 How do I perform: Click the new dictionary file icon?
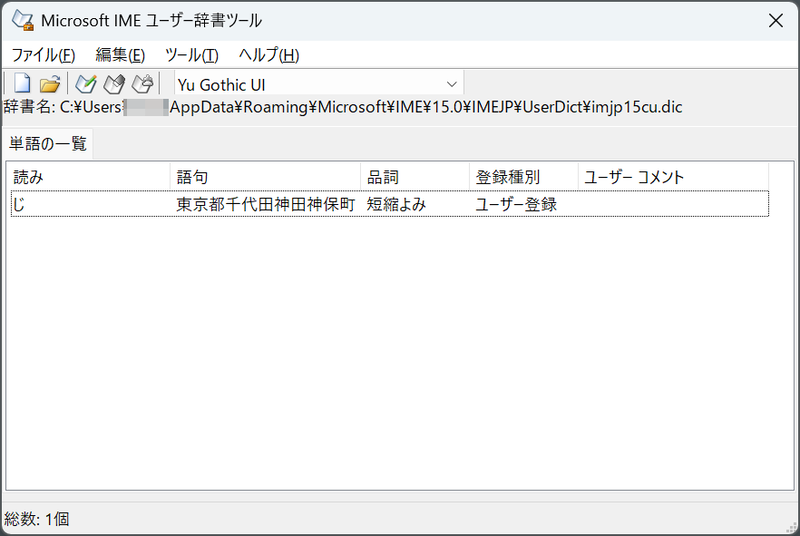(x=22, y=84)
